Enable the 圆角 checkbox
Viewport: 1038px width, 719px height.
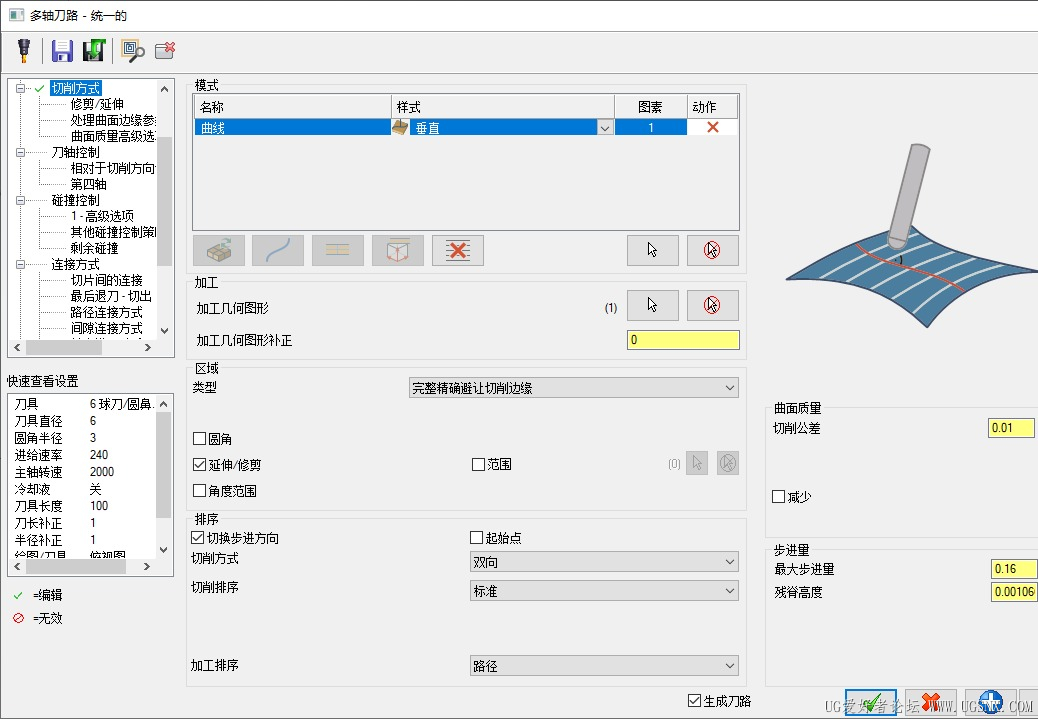coord(199,438)
